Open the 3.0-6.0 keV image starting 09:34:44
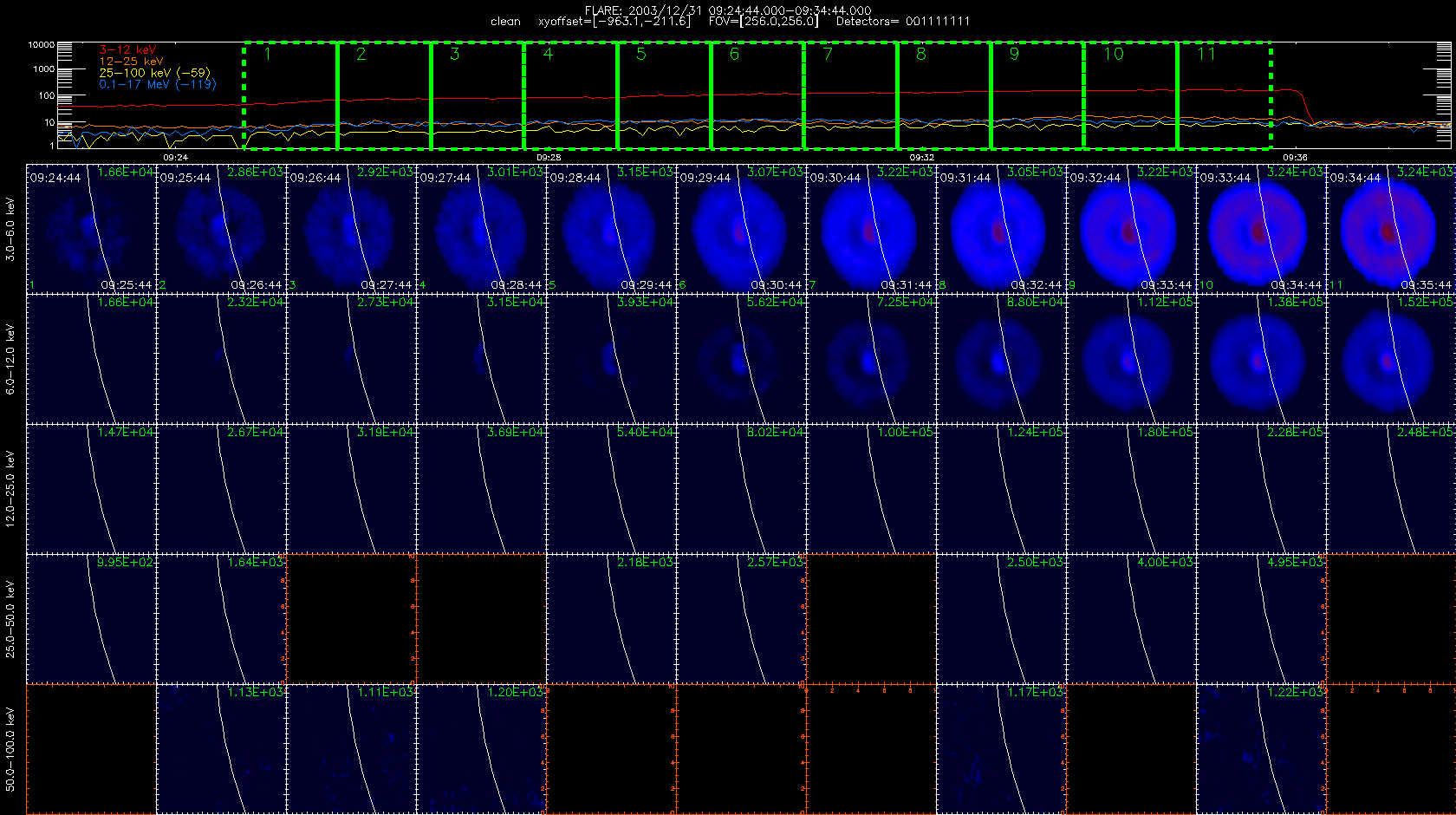1456x815 pixels. [x=1391, y=229]
